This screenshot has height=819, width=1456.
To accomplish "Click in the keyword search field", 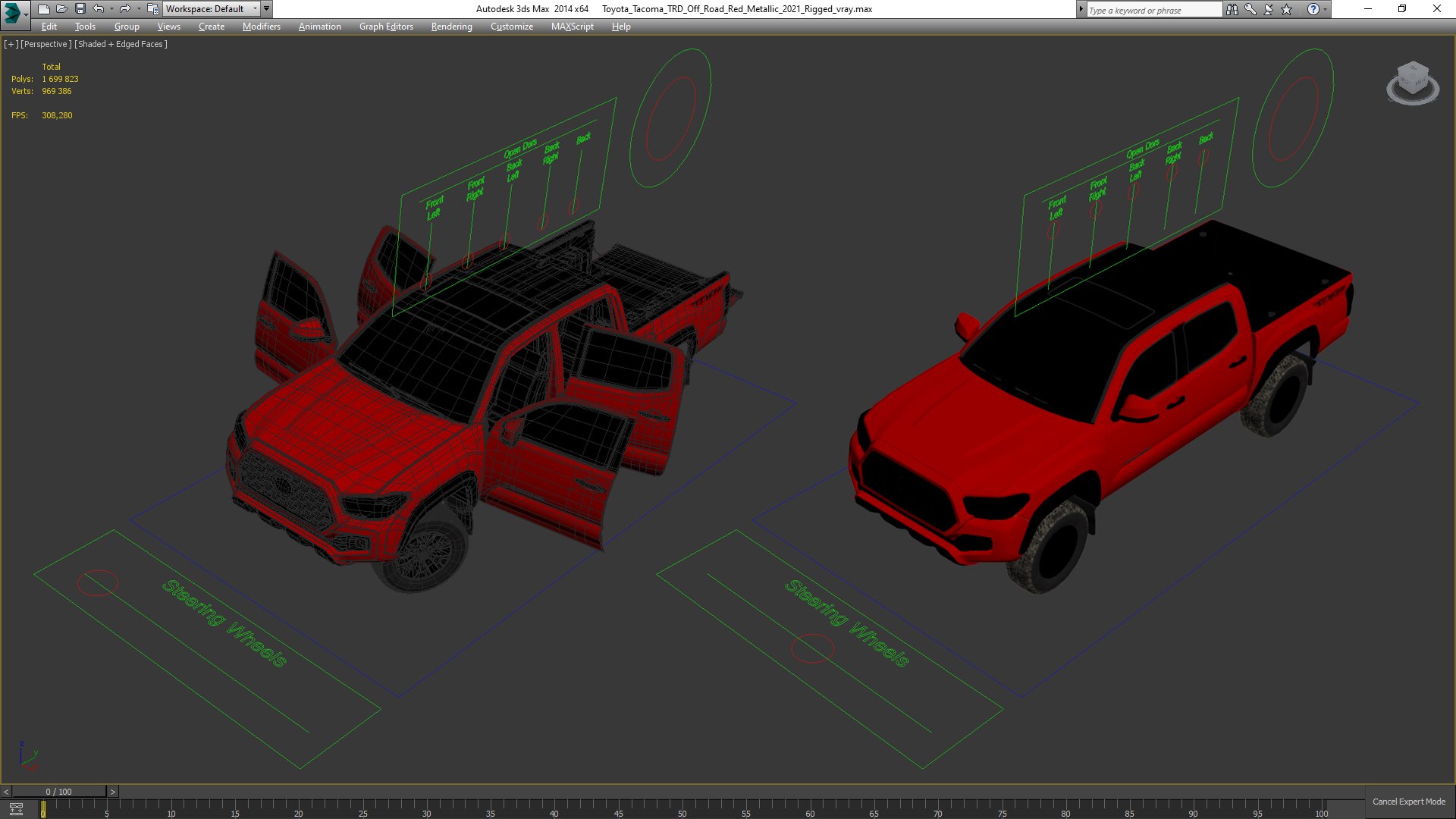I will (1154, 10).
